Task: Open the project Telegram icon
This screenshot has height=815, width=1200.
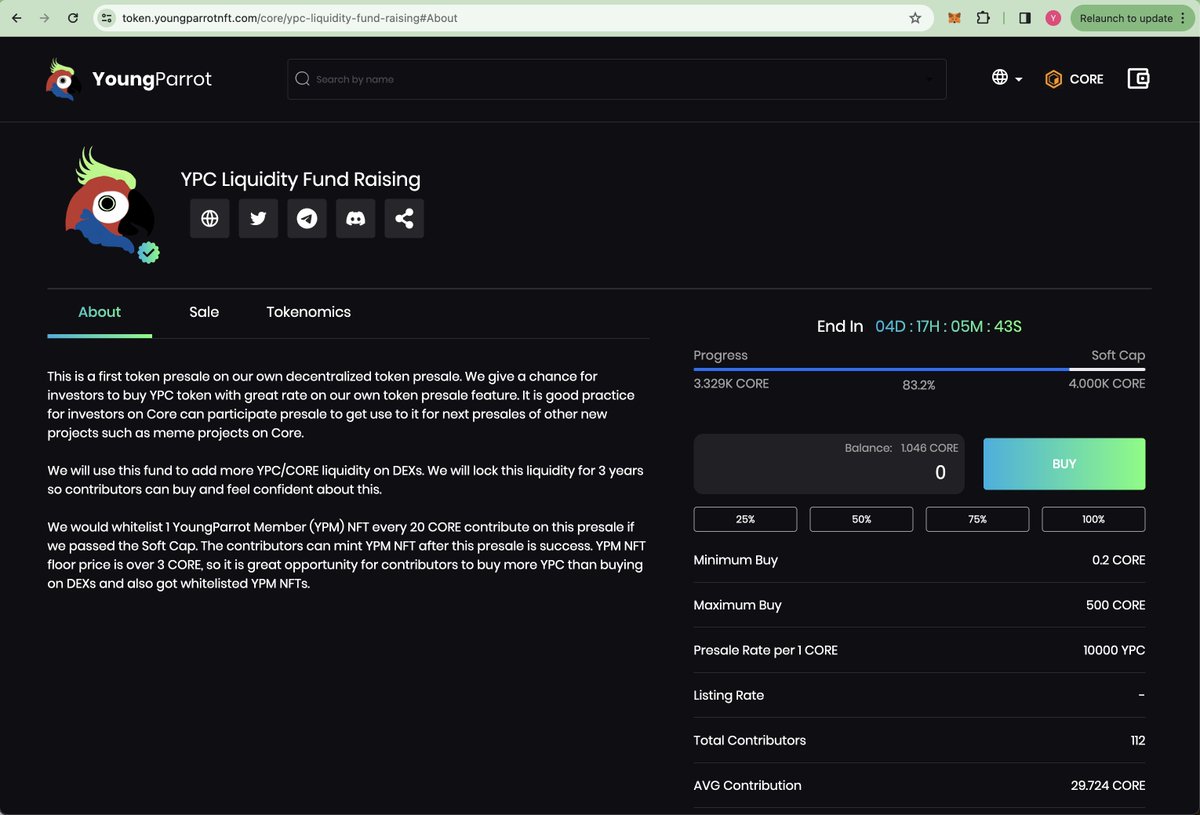Action: point(307,218)
